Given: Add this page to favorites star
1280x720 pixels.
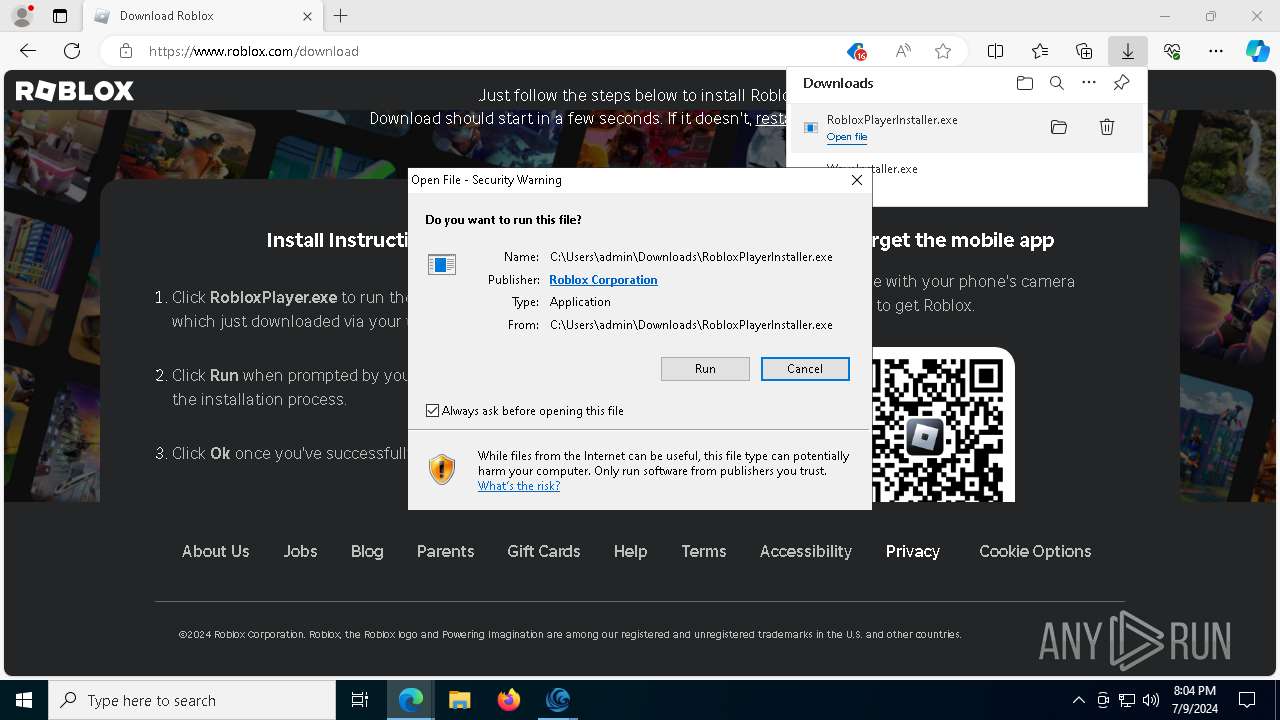Looking at the screenshot, I should [943, 51].
